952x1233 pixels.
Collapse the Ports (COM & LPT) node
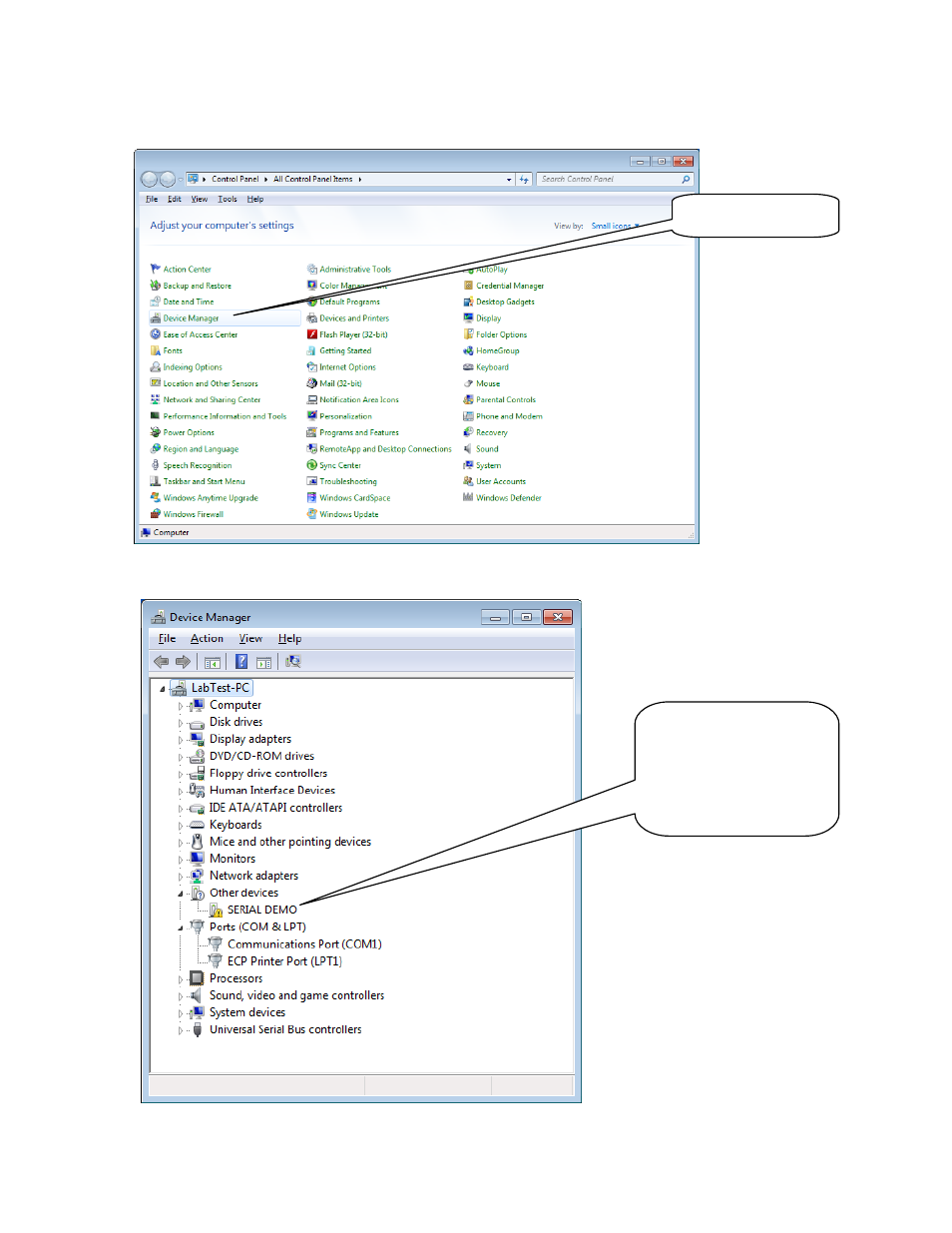[181, 927]
